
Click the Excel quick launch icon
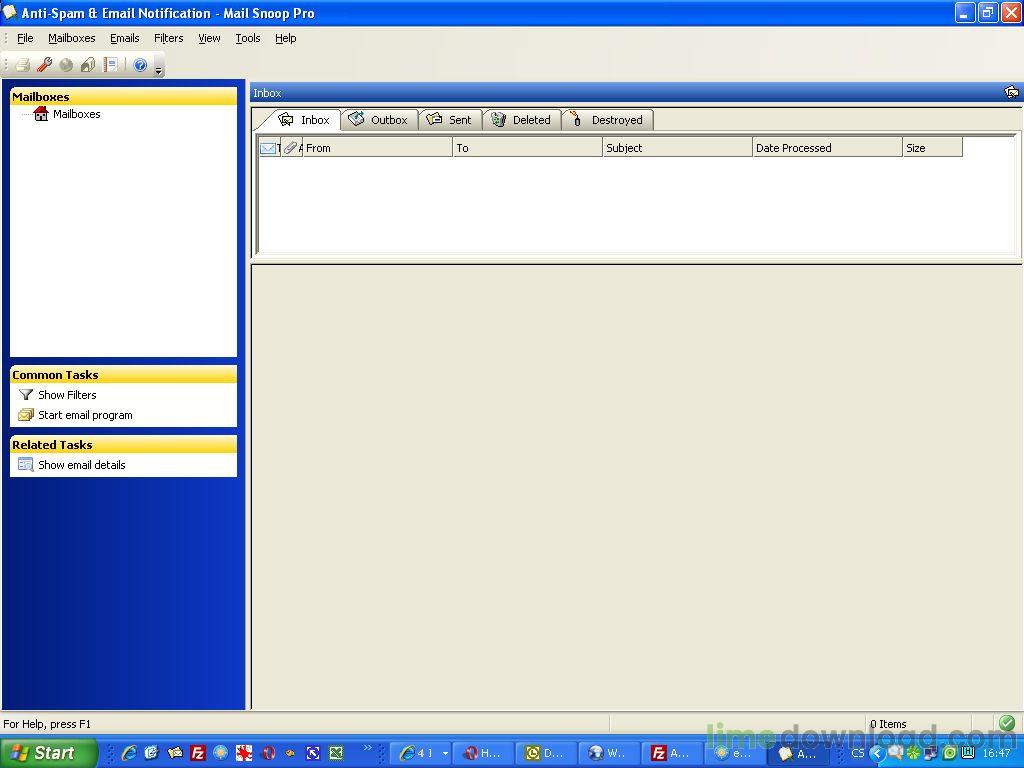point(336,753)
